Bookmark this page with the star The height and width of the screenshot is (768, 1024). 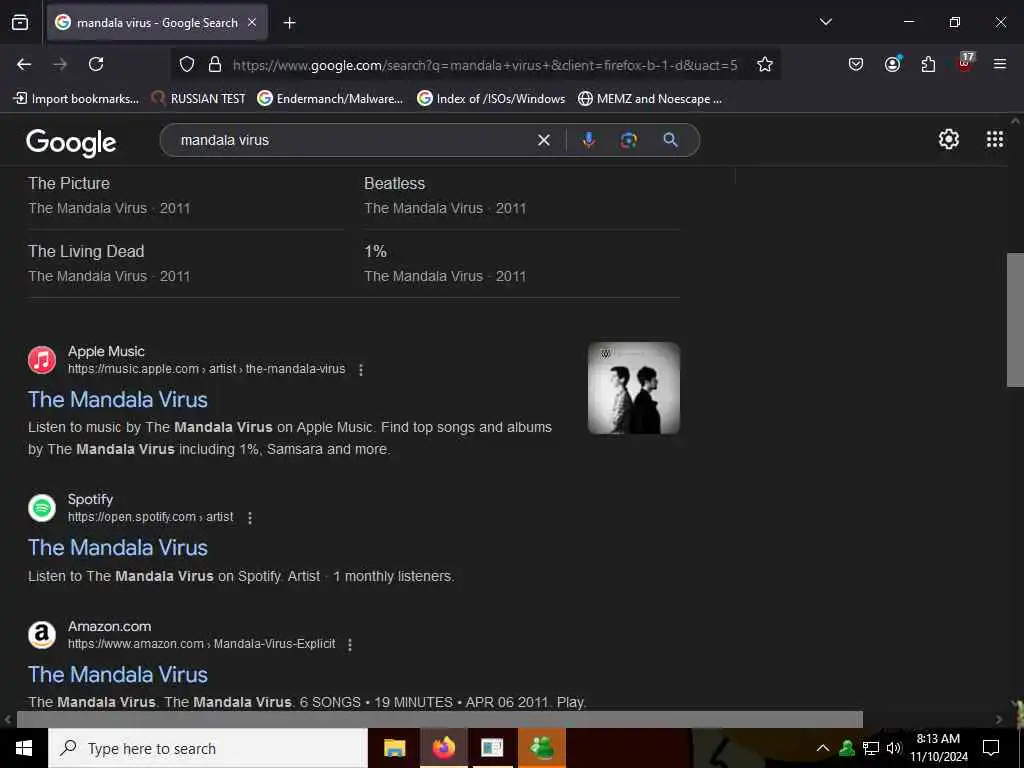765,65
